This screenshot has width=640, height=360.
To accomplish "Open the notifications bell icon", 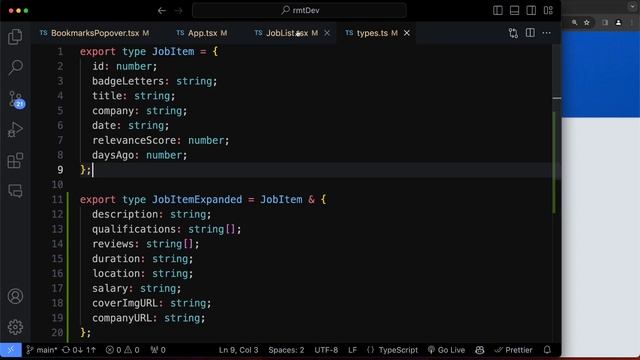I will (547, 350).
